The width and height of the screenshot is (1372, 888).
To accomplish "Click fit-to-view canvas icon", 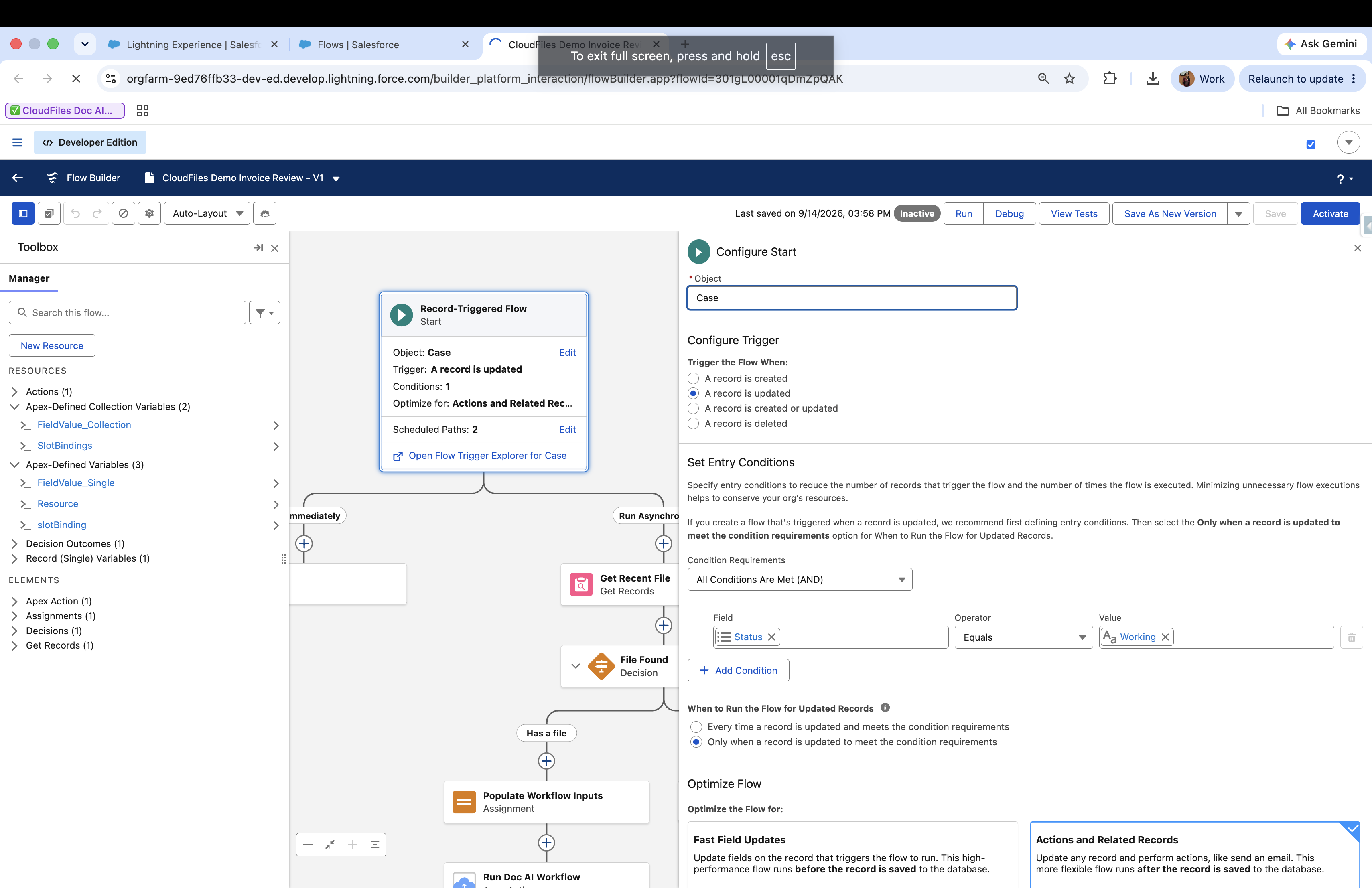I will coord(330,845).
